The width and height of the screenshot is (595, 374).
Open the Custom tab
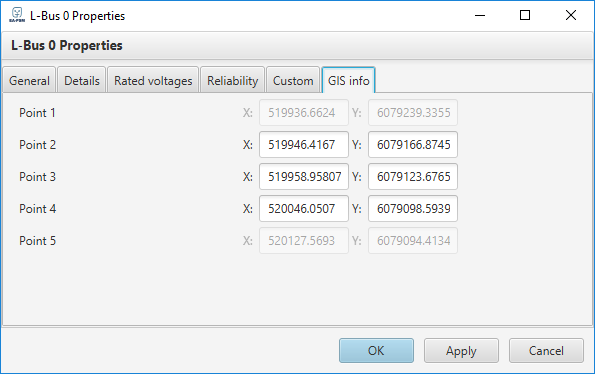pyautogui.click(x=293, y=80)
